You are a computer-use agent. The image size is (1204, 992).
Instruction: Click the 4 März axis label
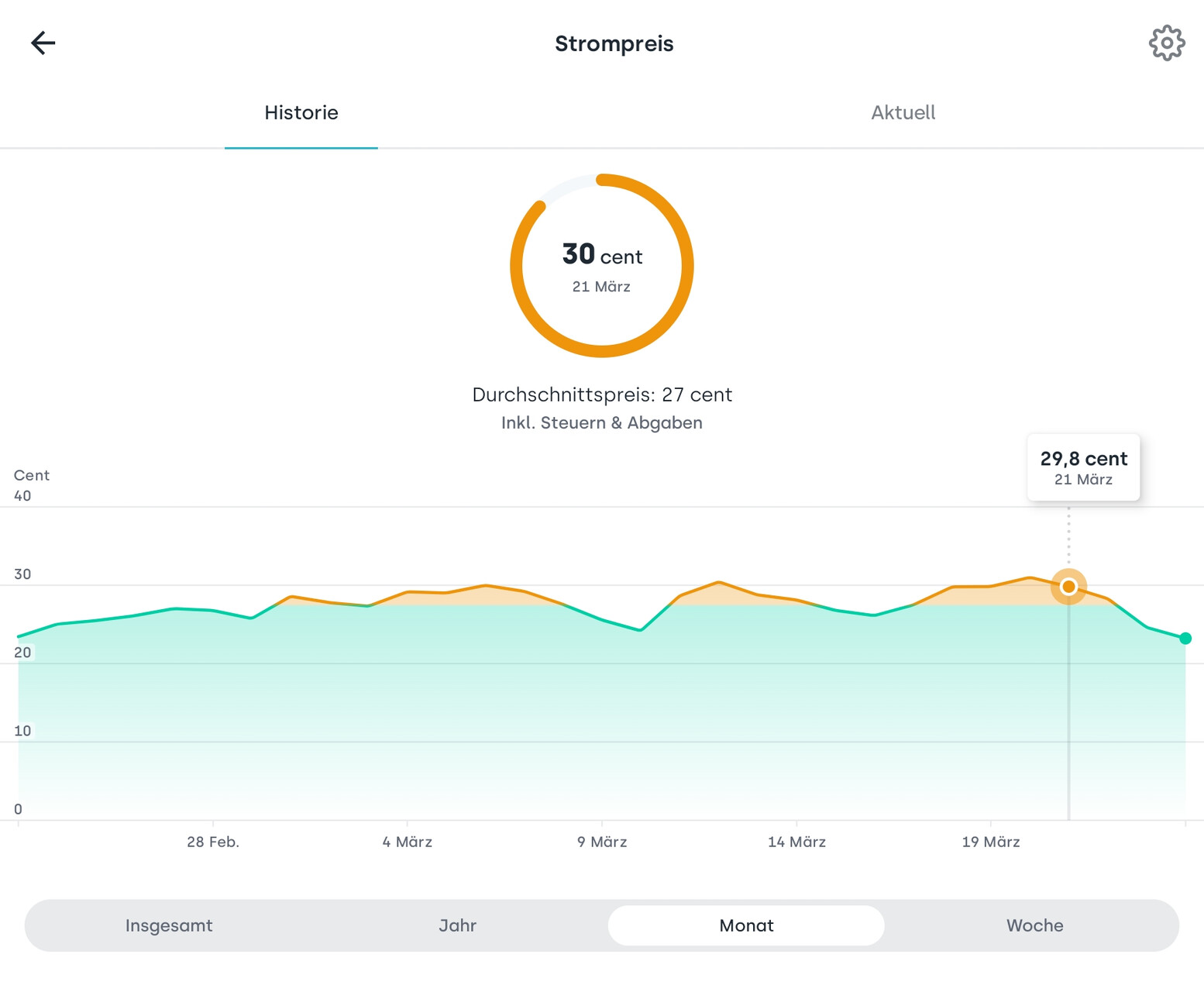(x=407, y=842)
